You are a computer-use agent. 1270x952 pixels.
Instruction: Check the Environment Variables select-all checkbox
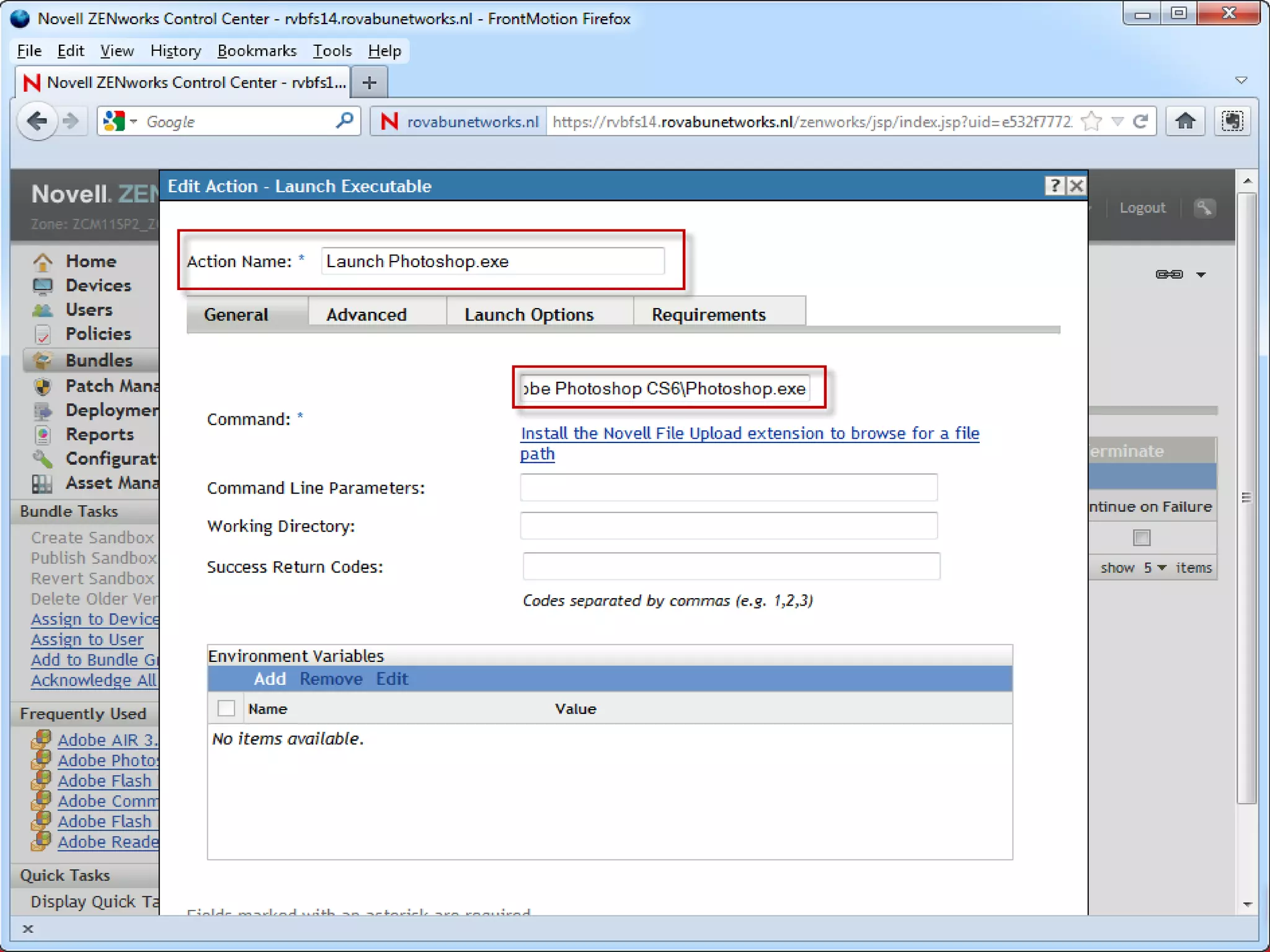pyautogui.click(x=226, y=708)
